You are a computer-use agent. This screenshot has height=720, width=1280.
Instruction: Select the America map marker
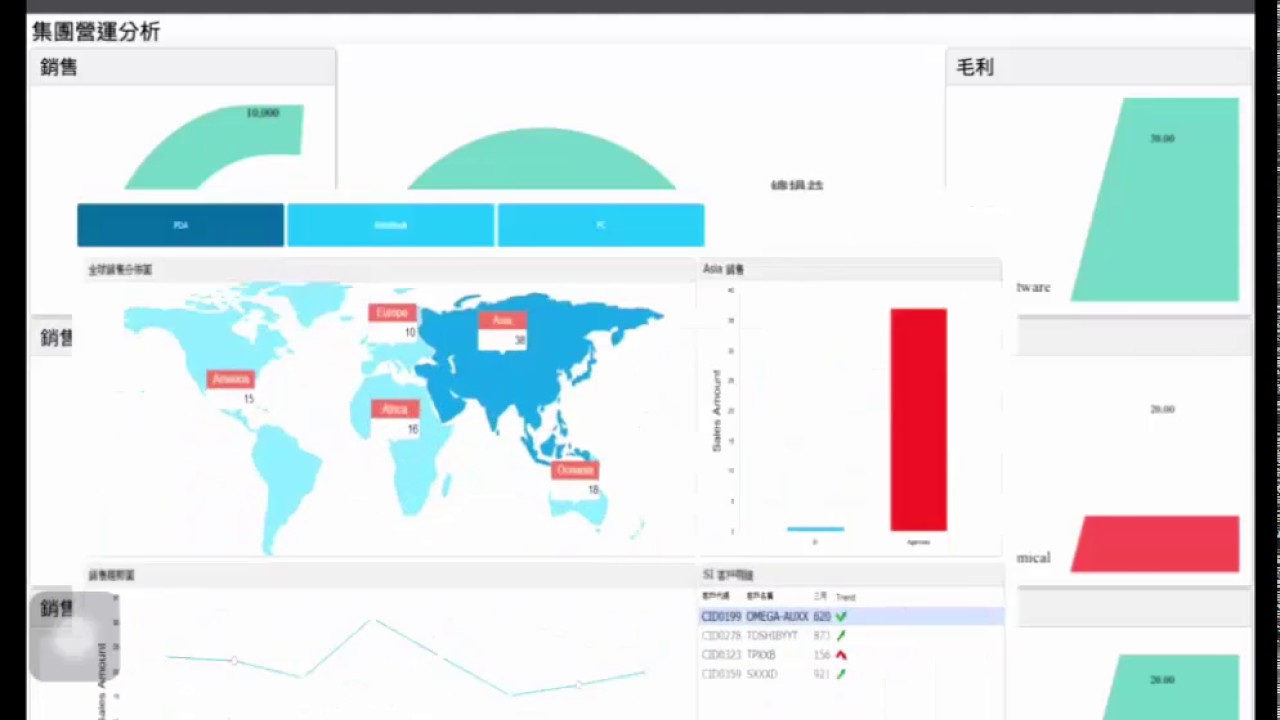[230, 378]
